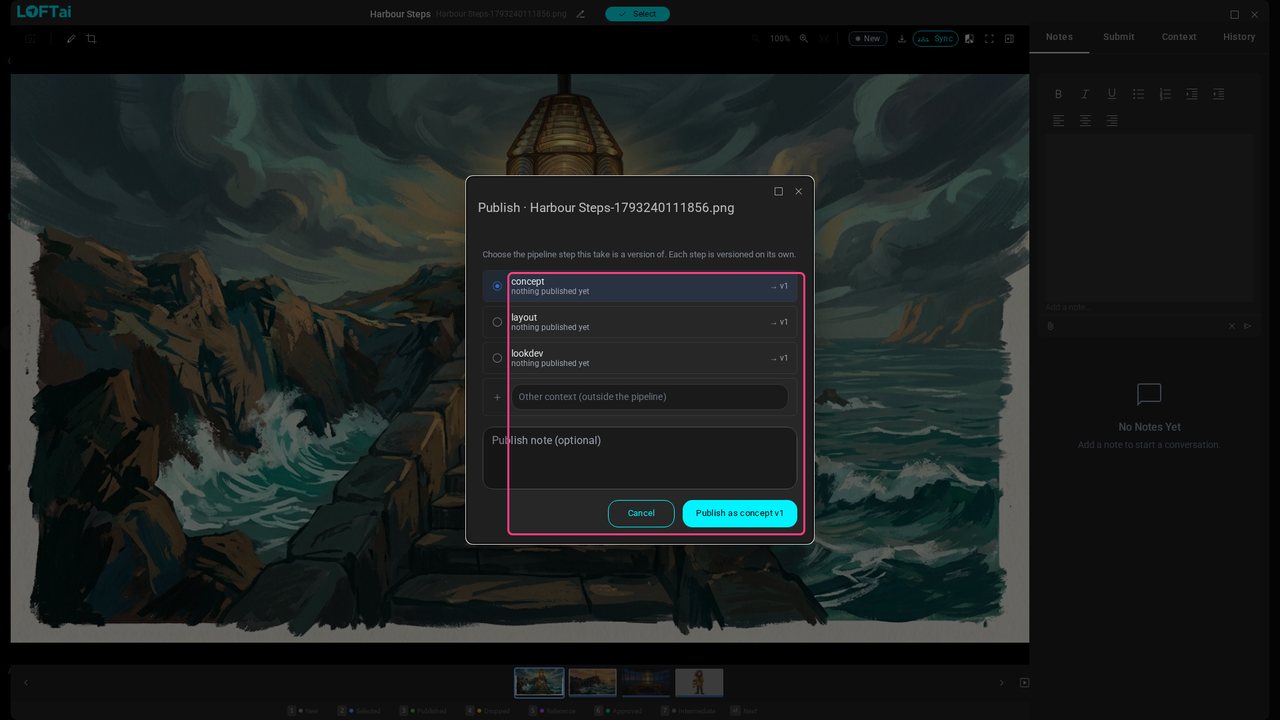Insert a bulleted list in notes
1280x720 pixels.
pyautogui.click(x=1138, y=94)
